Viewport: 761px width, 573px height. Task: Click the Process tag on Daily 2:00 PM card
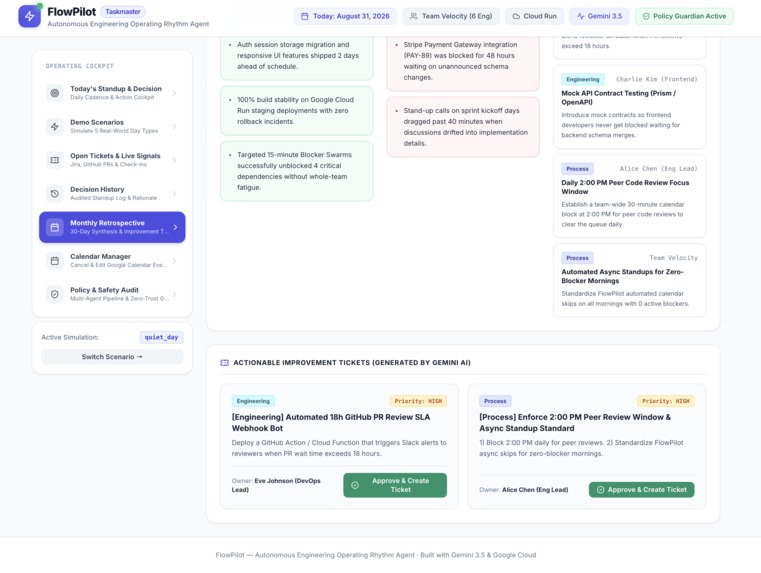pyautogui.click(x=577, y=169)
